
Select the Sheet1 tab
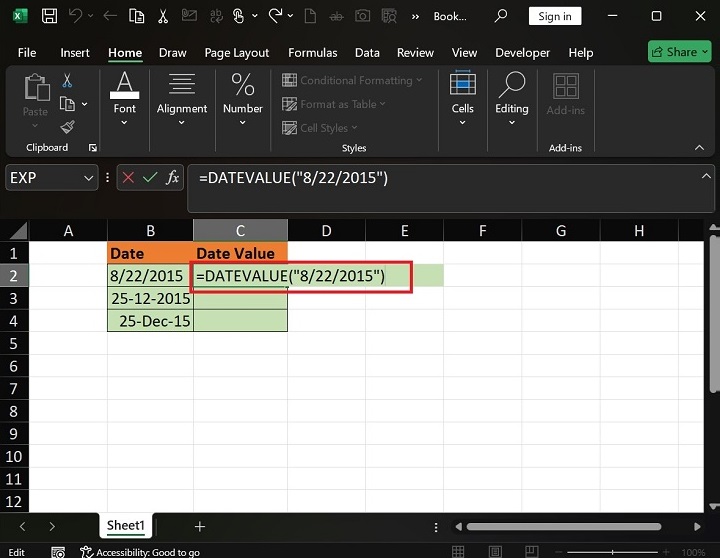[125, 525]
